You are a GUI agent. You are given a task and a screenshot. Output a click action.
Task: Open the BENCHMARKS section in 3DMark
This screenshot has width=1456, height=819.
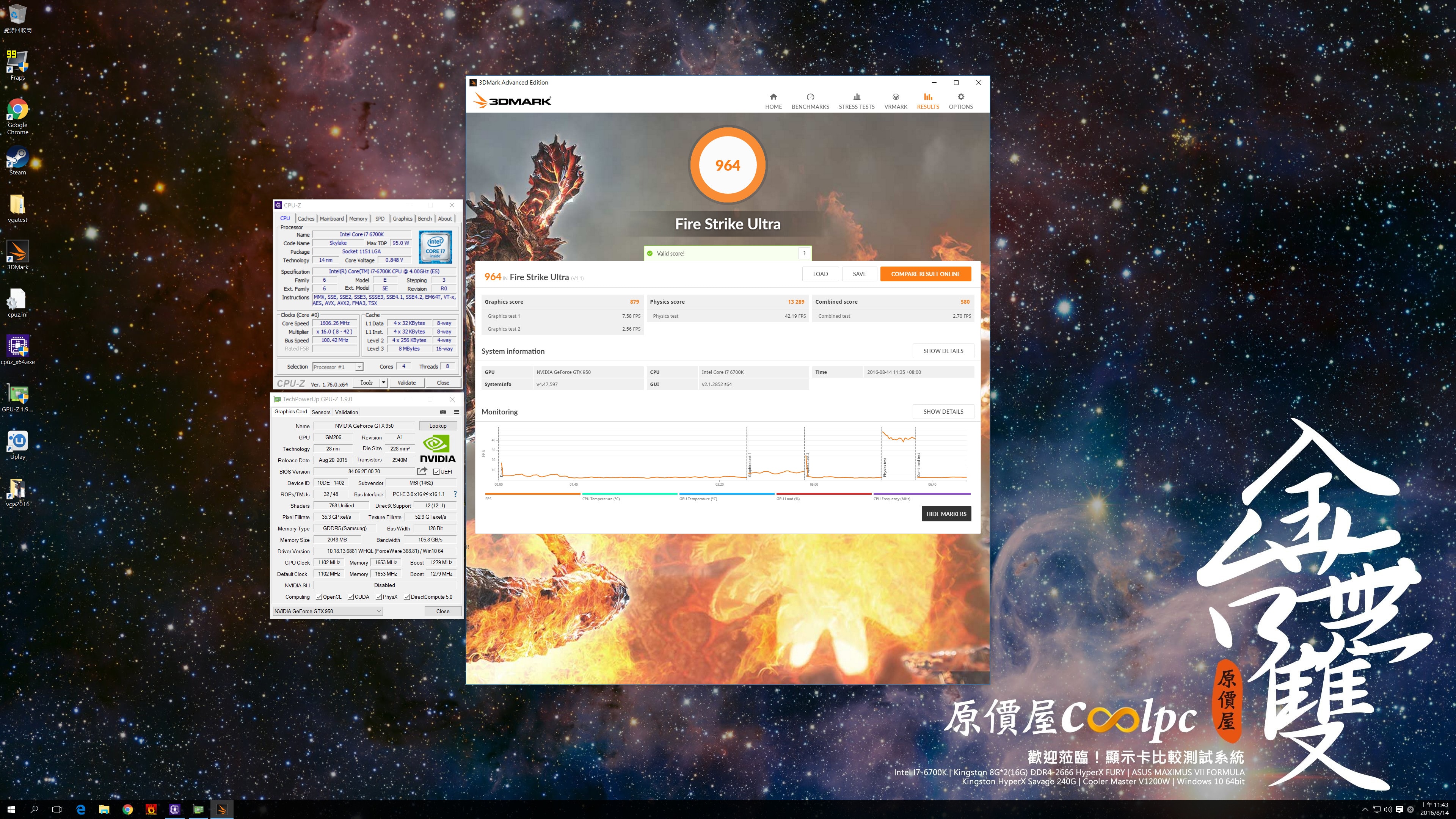pos(810,101)
